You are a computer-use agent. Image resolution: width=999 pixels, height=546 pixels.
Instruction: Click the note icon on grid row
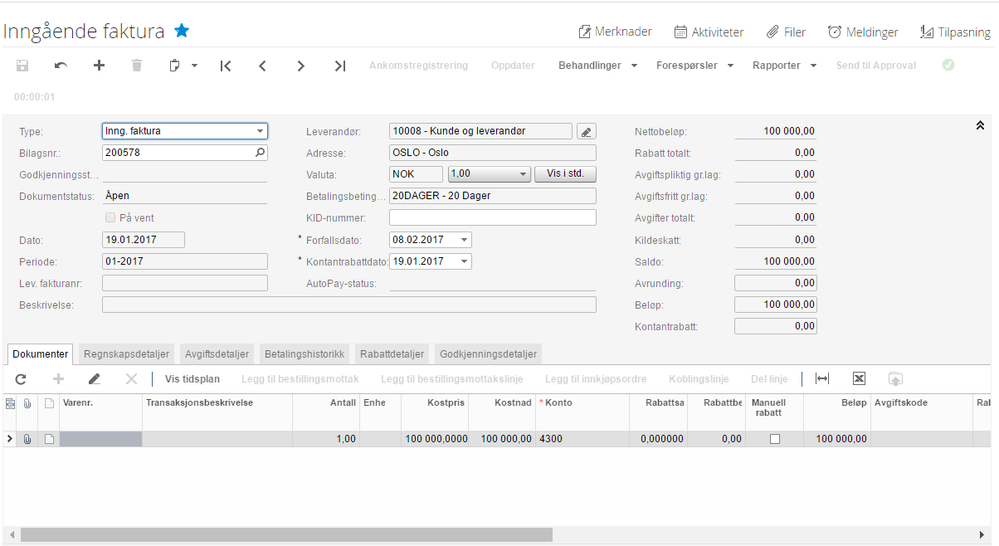coord(49,439)
